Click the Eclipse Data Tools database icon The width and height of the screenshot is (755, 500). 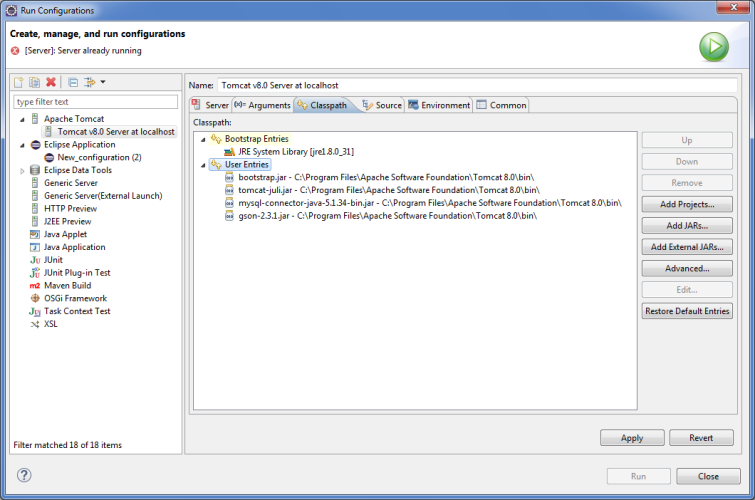pos(35,170)
